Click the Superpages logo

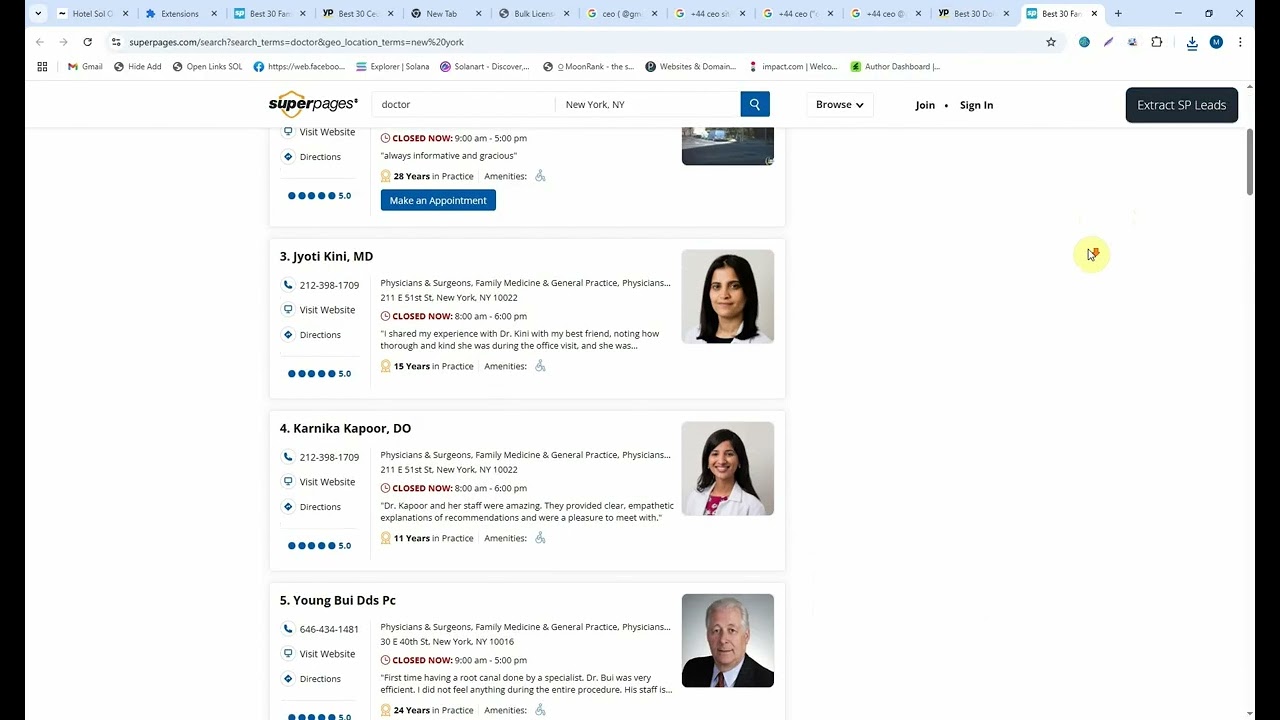coord(313,104)
